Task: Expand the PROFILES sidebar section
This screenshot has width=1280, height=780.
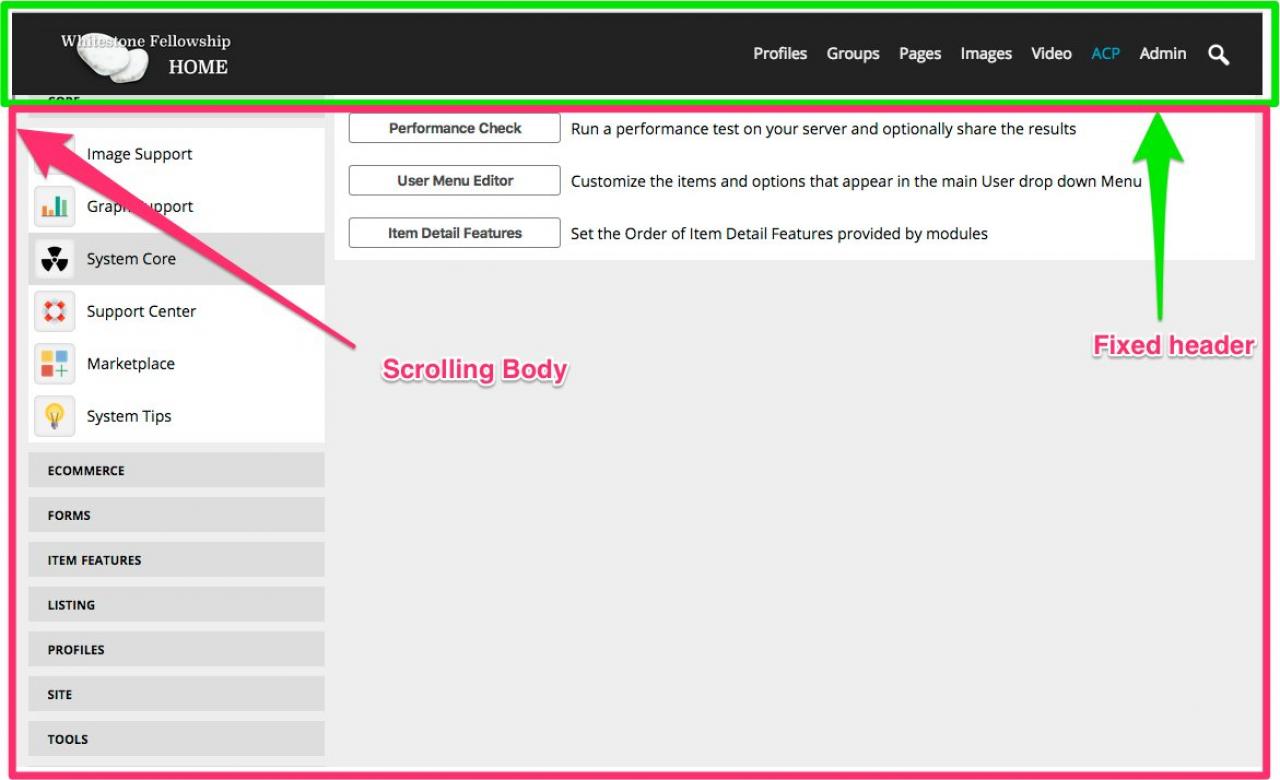Action: click(176, 650)
